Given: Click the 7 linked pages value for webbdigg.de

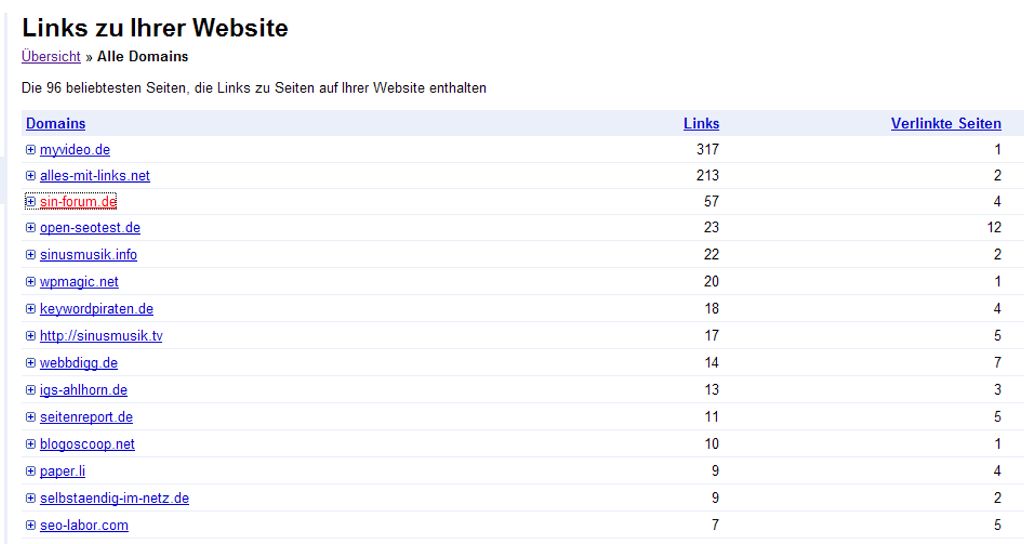Looking at the screenshot, I should point(997,363).
